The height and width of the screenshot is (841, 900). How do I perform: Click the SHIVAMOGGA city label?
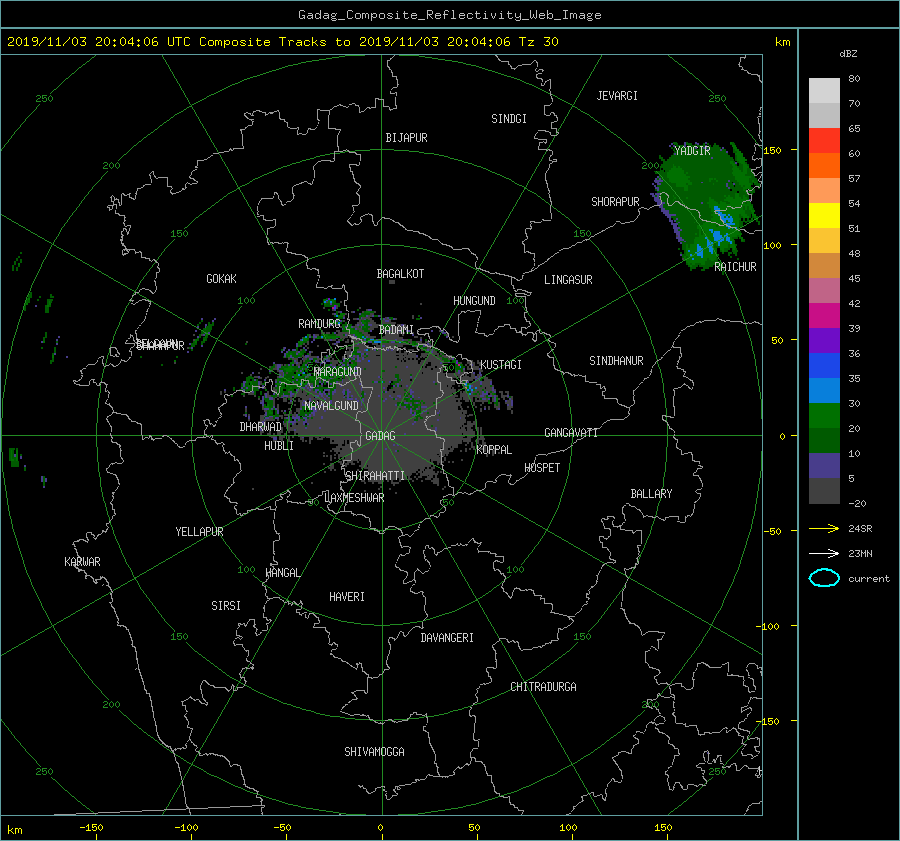(374, 752)
